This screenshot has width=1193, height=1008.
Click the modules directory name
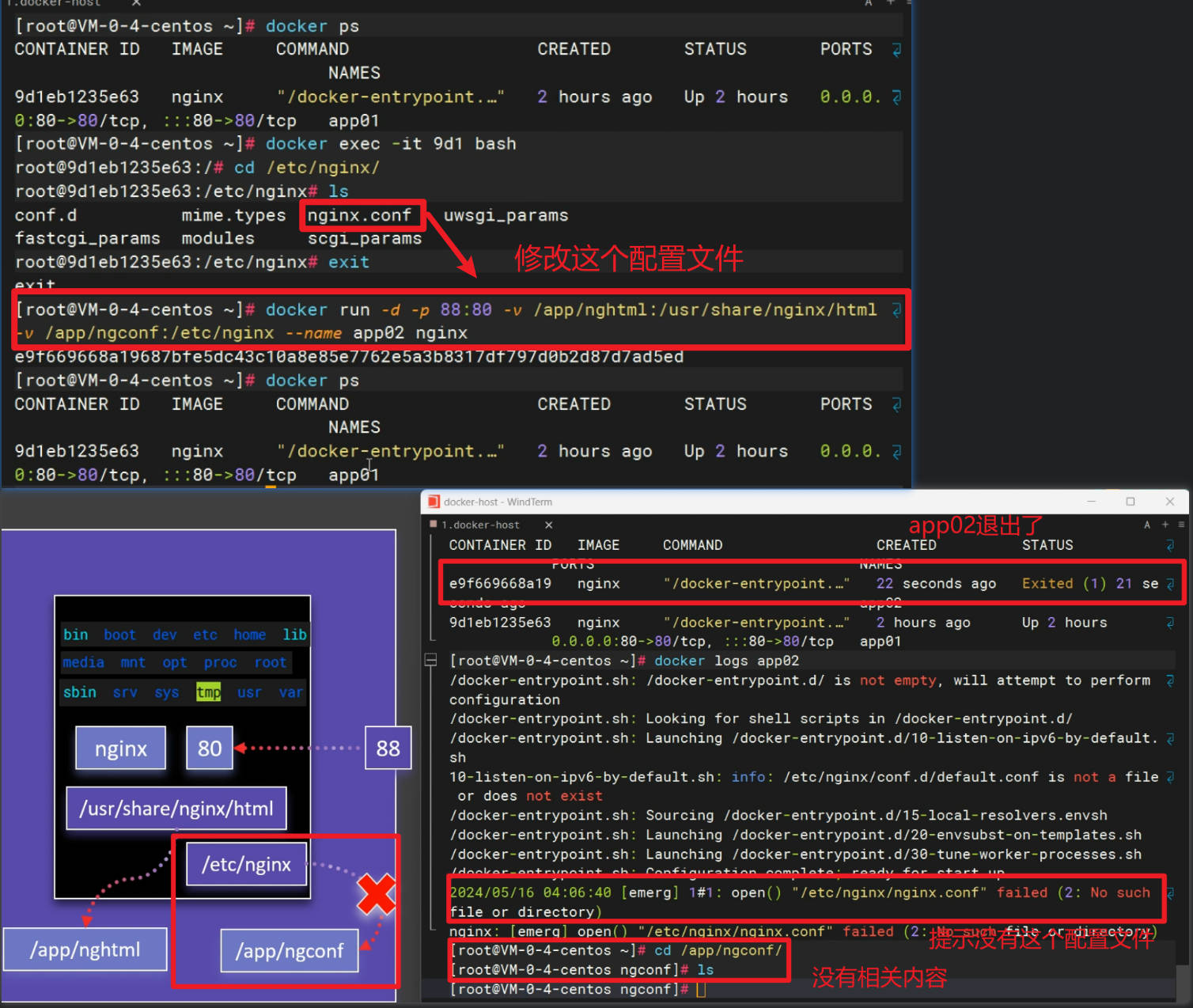(218, 238)
